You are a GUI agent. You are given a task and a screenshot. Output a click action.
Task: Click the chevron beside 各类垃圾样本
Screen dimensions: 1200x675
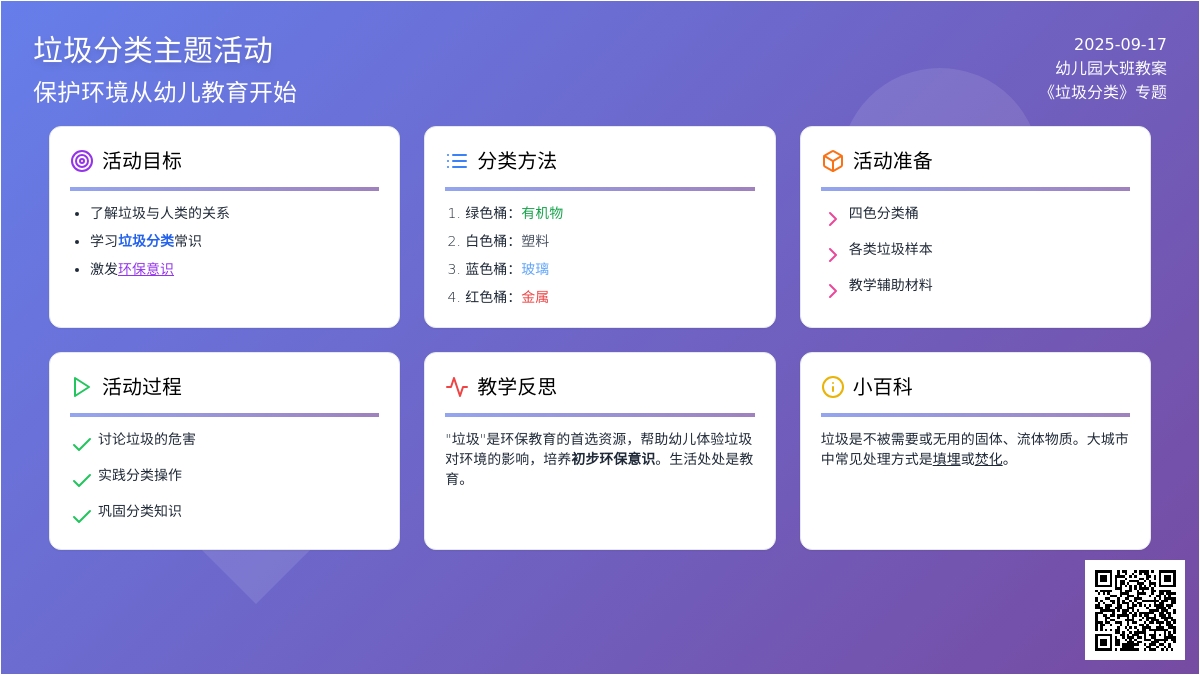[x=832, y=255]
